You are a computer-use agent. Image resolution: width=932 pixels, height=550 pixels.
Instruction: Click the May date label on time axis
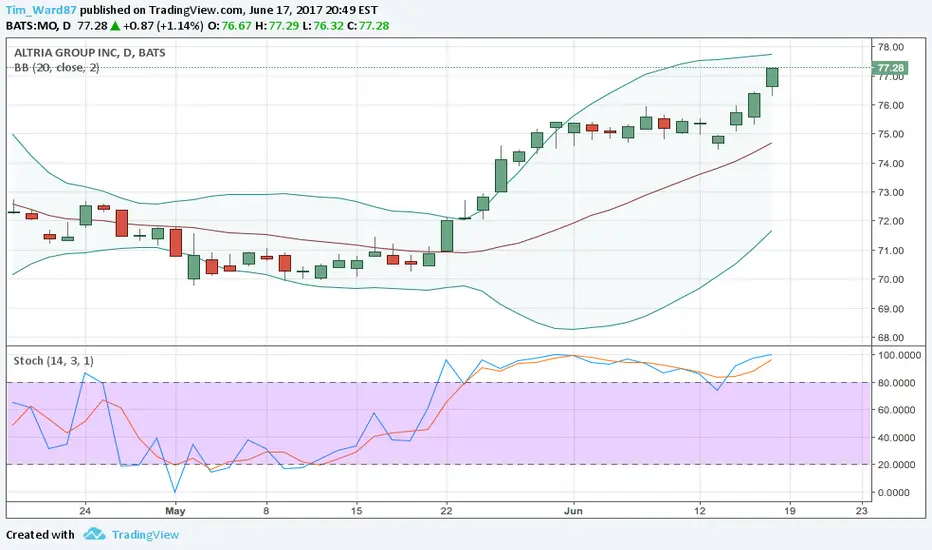point(175,510)
